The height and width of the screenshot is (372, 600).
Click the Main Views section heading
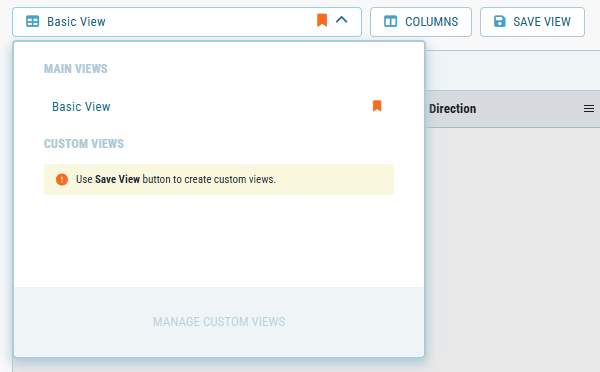click(75, 69)
